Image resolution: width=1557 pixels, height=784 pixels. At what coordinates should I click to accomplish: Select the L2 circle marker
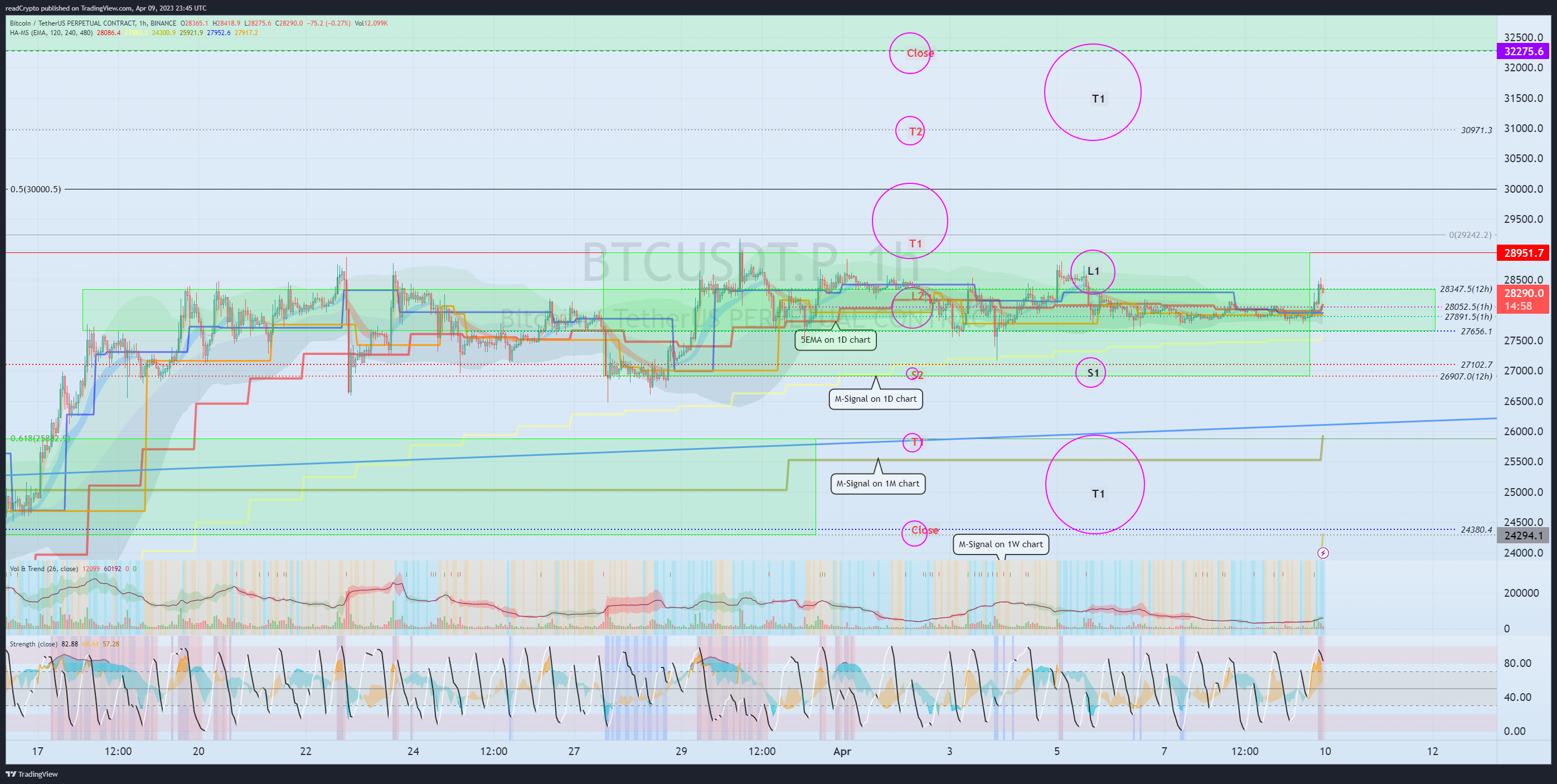click(x=912, y=308)
